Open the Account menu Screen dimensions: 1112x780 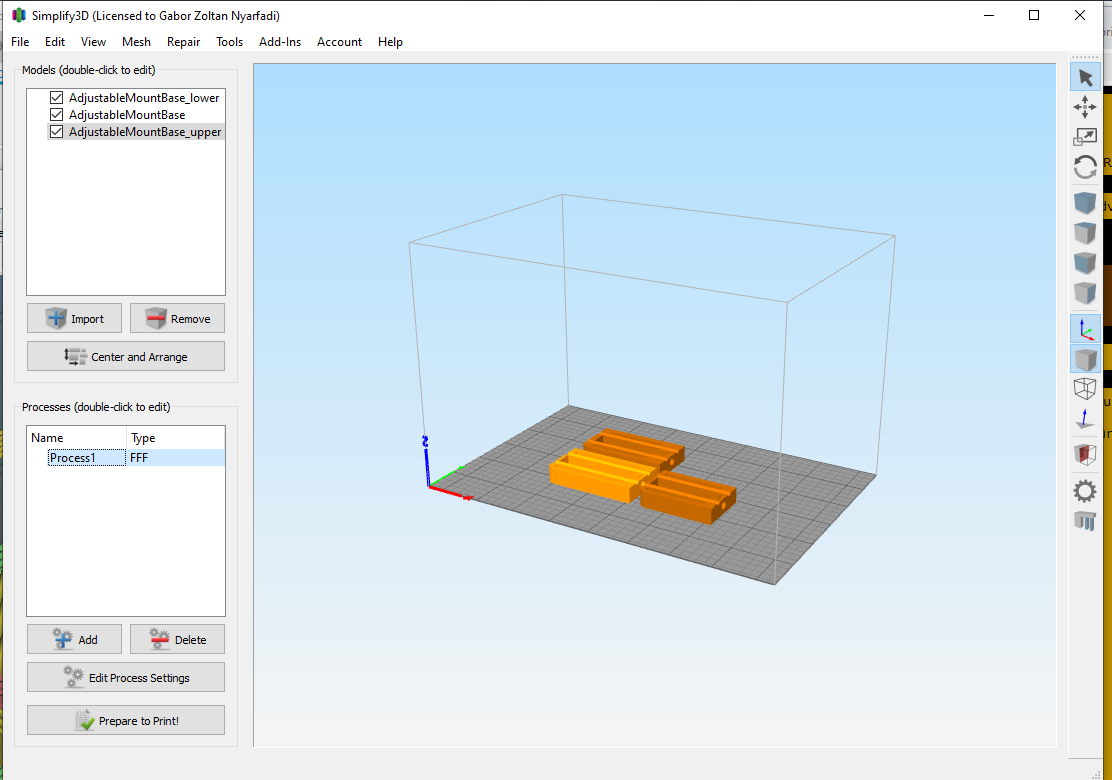[339, 42]
